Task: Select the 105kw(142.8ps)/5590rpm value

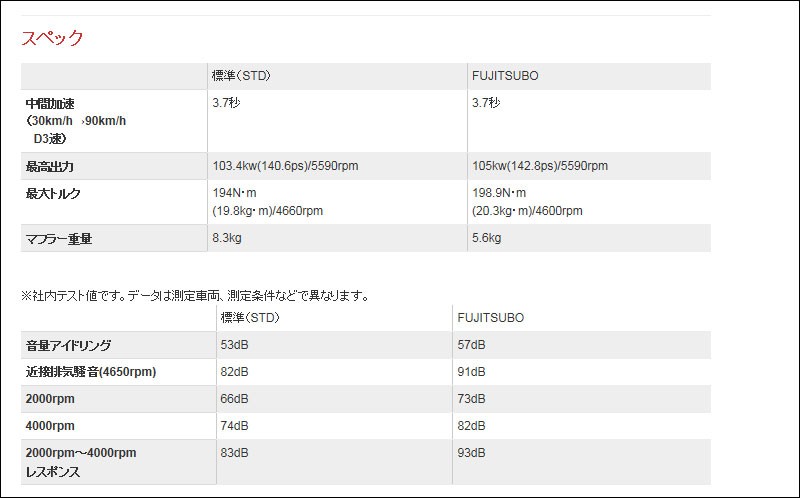Action: tap(540, 166)
